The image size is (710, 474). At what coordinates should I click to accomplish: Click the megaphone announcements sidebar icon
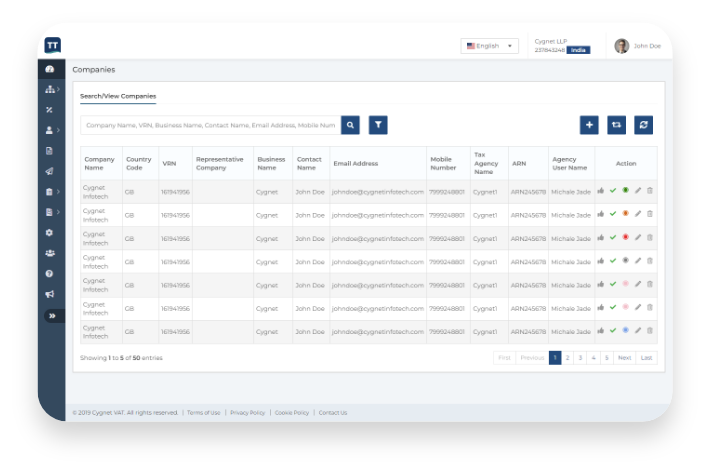click(x=49, y=294)
